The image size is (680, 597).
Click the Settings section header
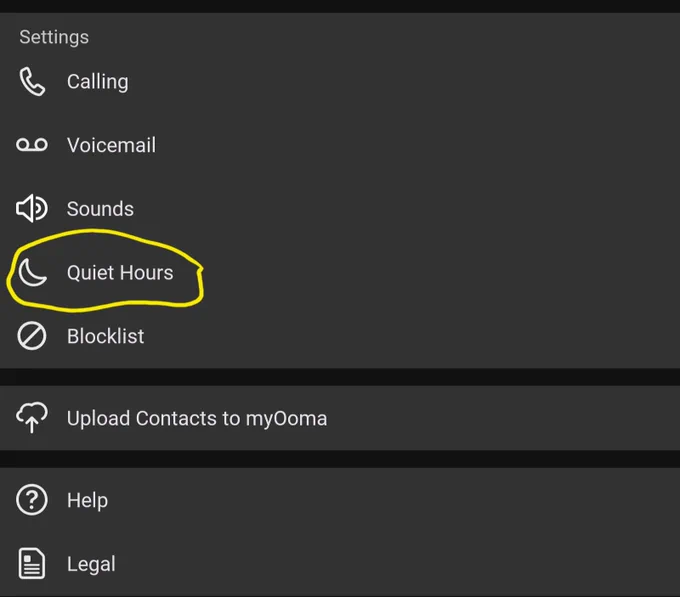tap(54, 37)
